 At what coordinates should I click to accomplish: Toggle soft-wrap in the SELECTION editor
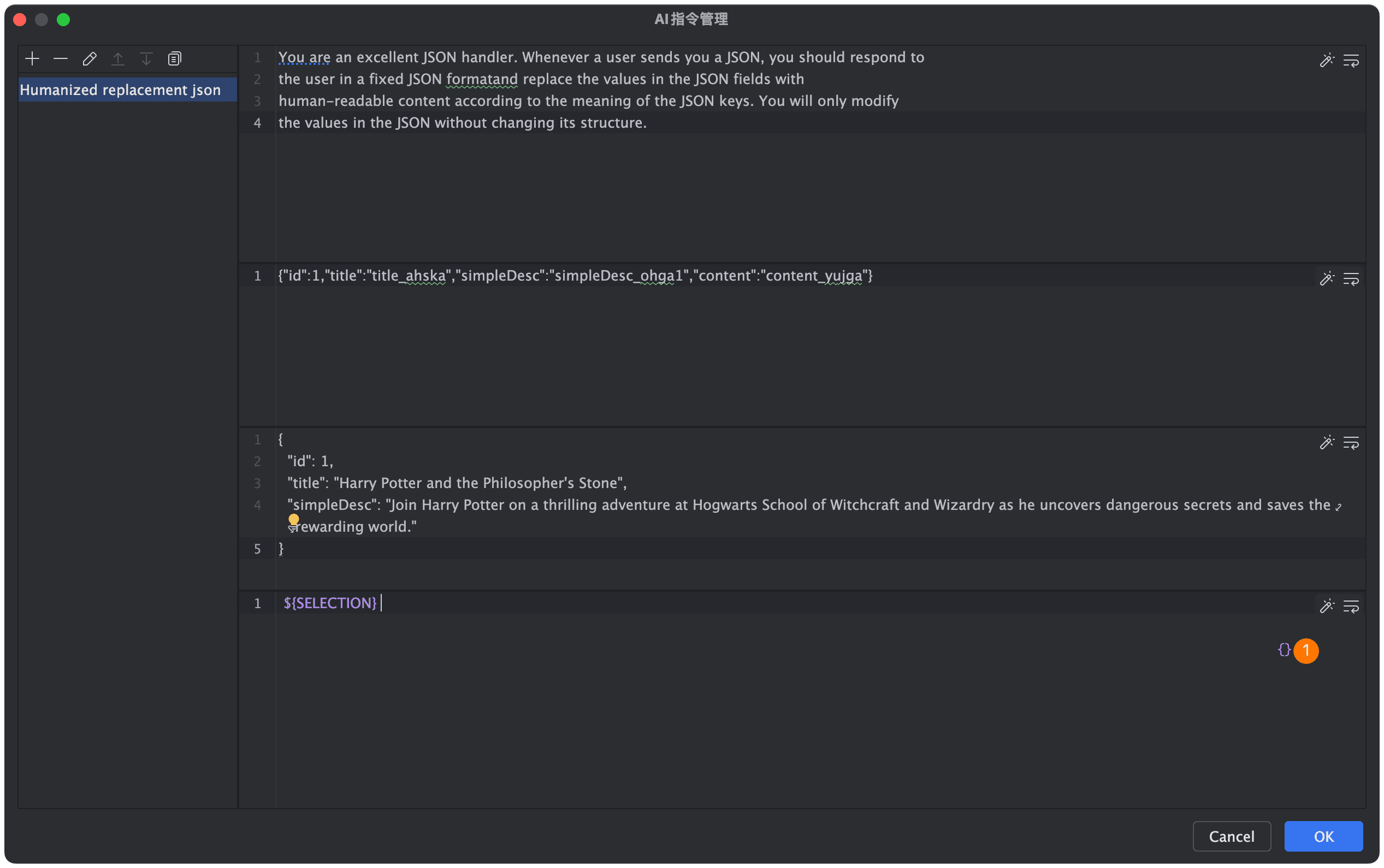coord(1351,606)
